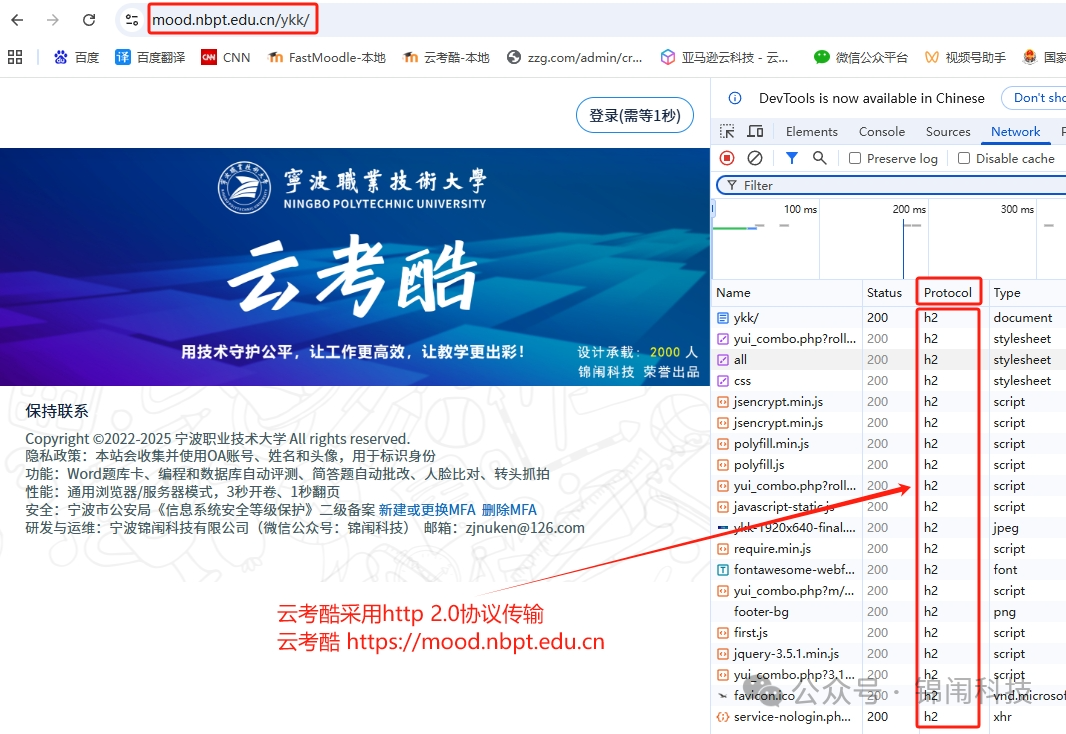This screenshot has height=734, width=1066.
Task: Toggle the network filter funnel icon
Action: [x=791, y=158]
